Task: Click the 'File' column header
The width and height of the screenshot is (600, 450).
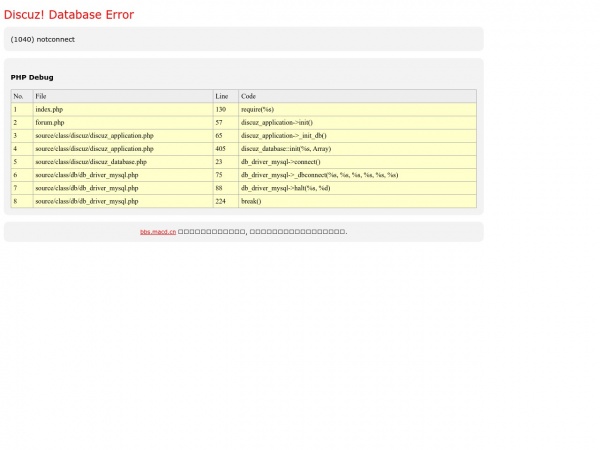Action: [x=123, y=96]
